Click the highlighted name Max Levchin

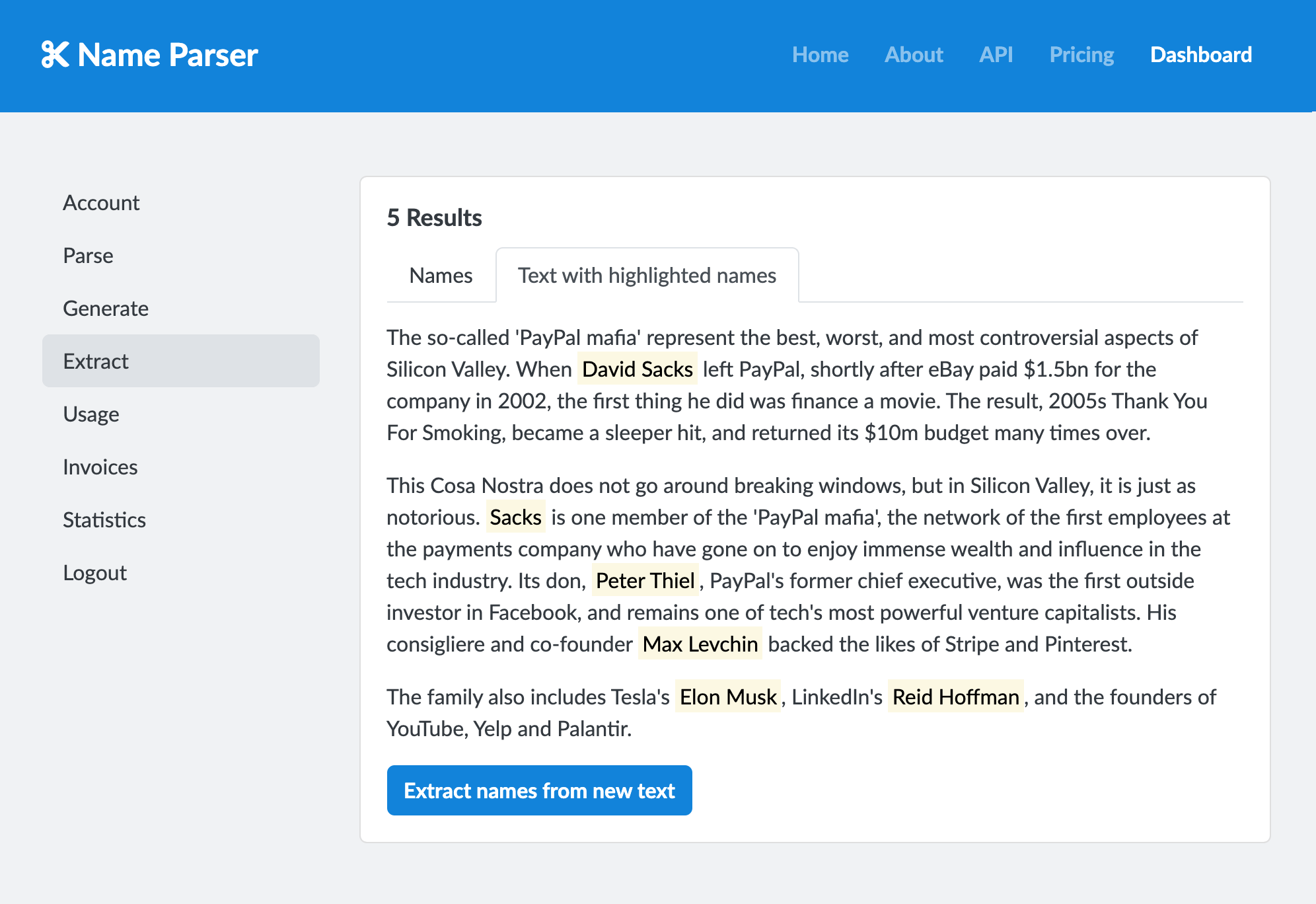[700, 644]
